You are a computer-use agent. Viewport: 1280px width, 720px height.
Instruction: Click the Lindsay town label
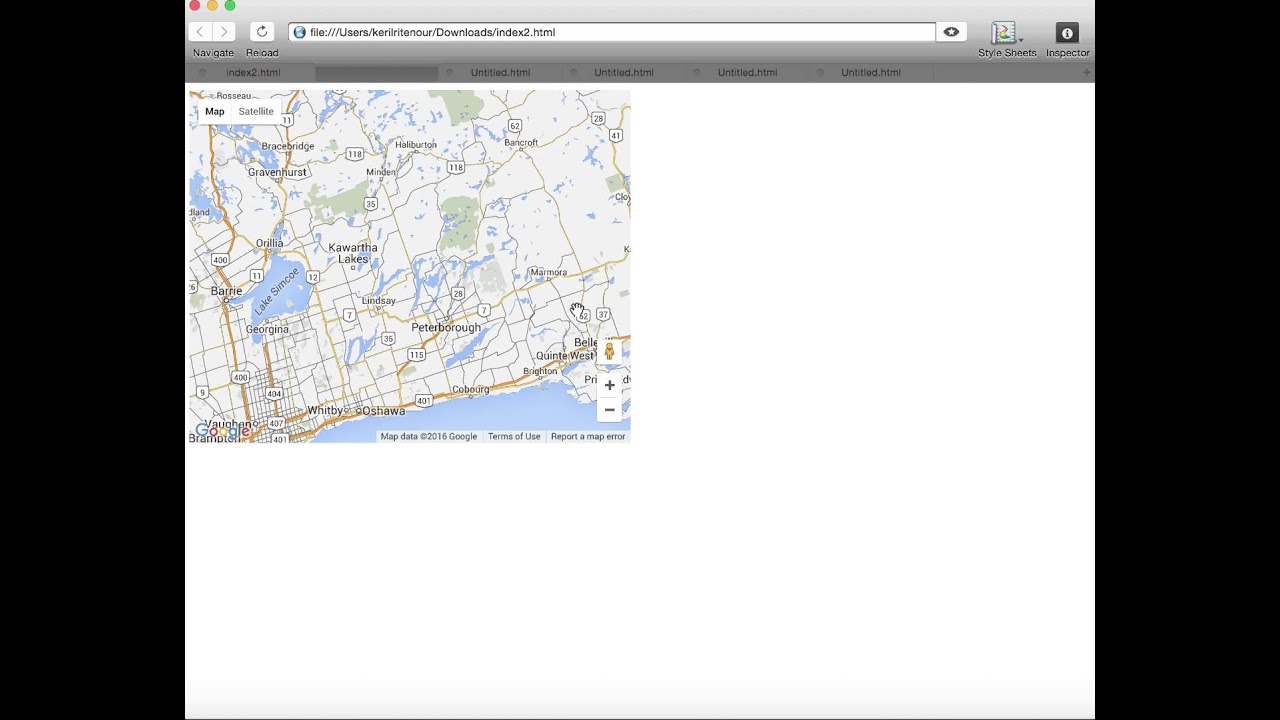(379, 300)
